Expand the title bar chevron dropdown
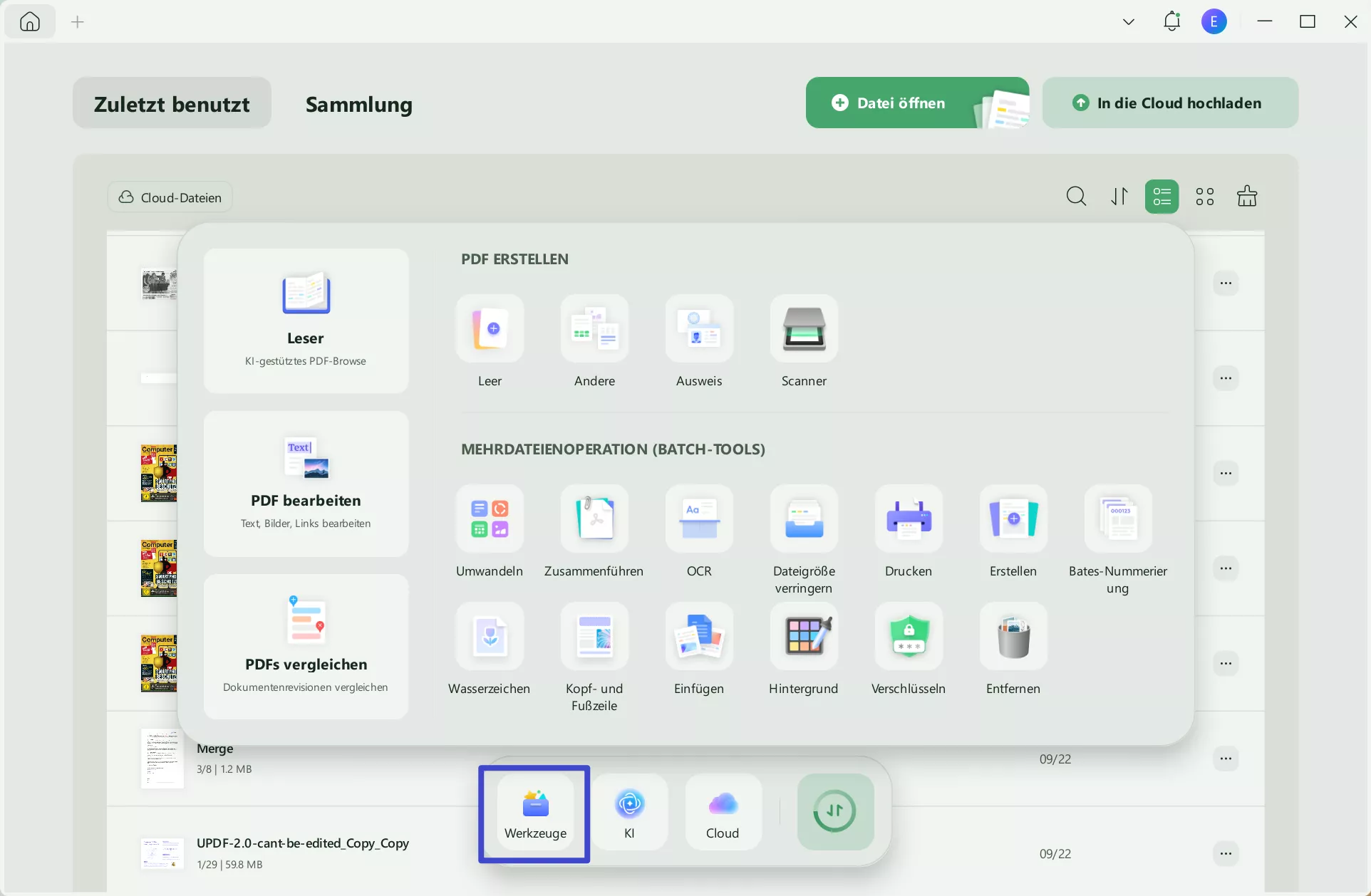This screenshot has height=896, width=1371. [x=1128, y=22]
